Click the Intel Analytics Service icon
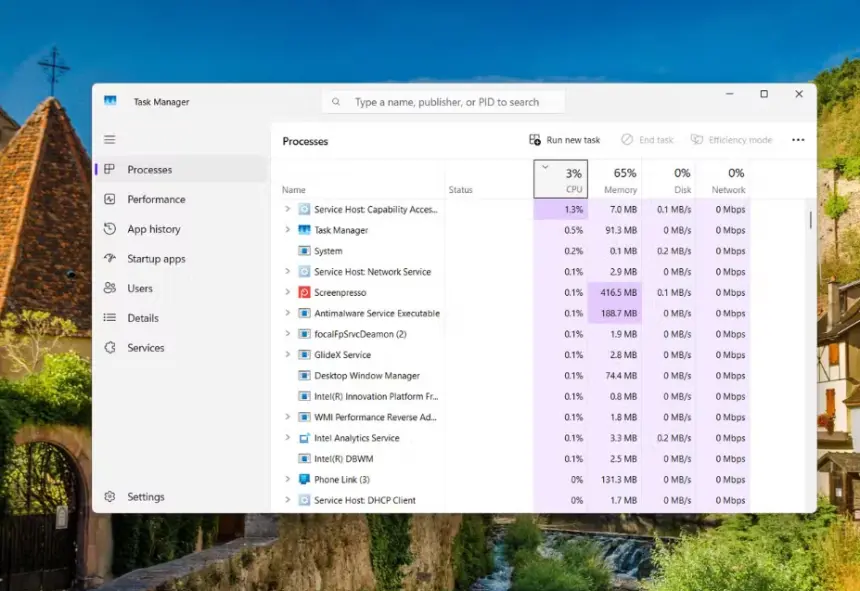 (x=304, y=437)
